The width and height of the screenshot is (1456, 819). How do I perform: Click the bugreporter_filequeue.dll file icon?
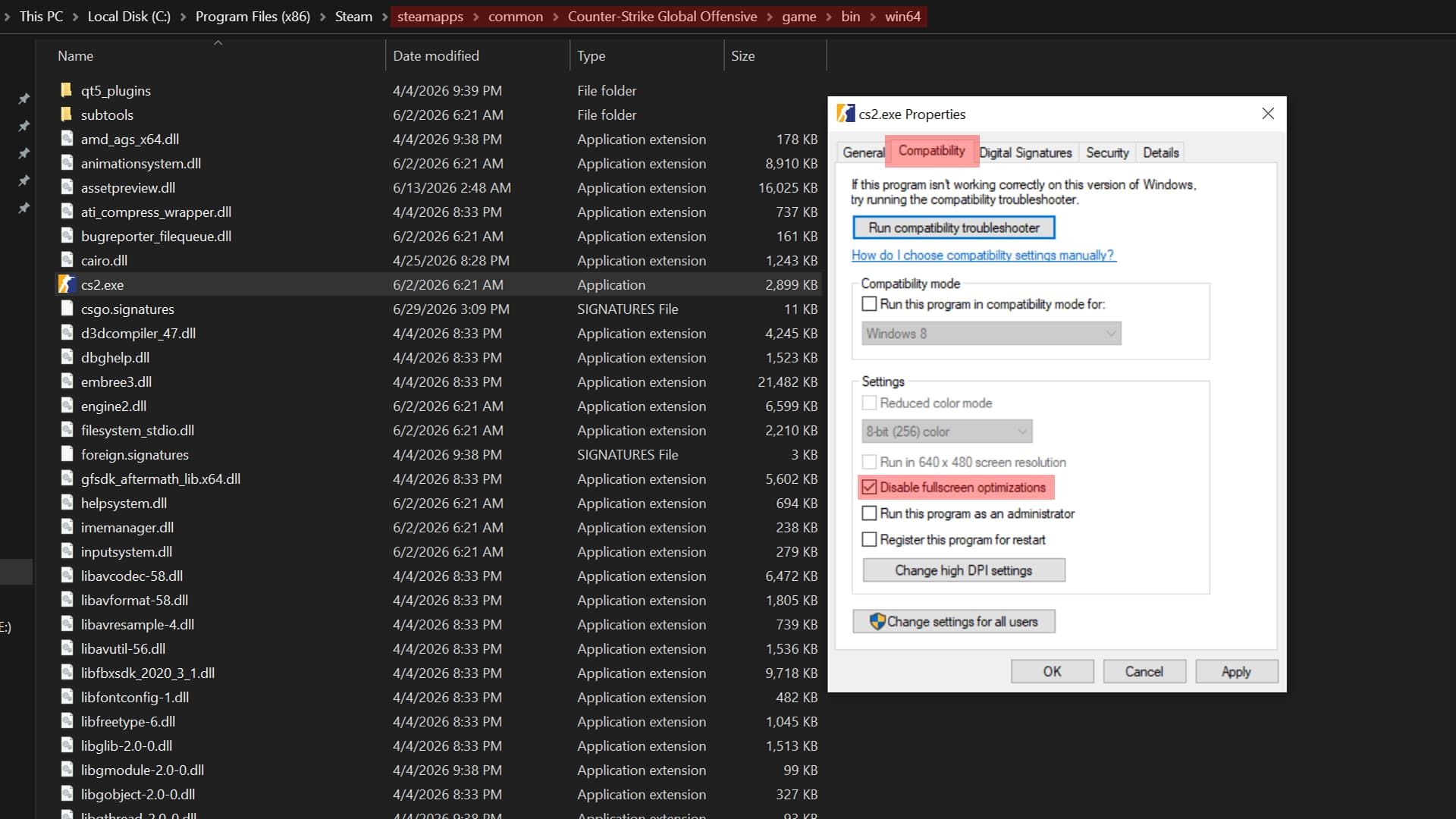pyautogui.click(x=67, y=236)
